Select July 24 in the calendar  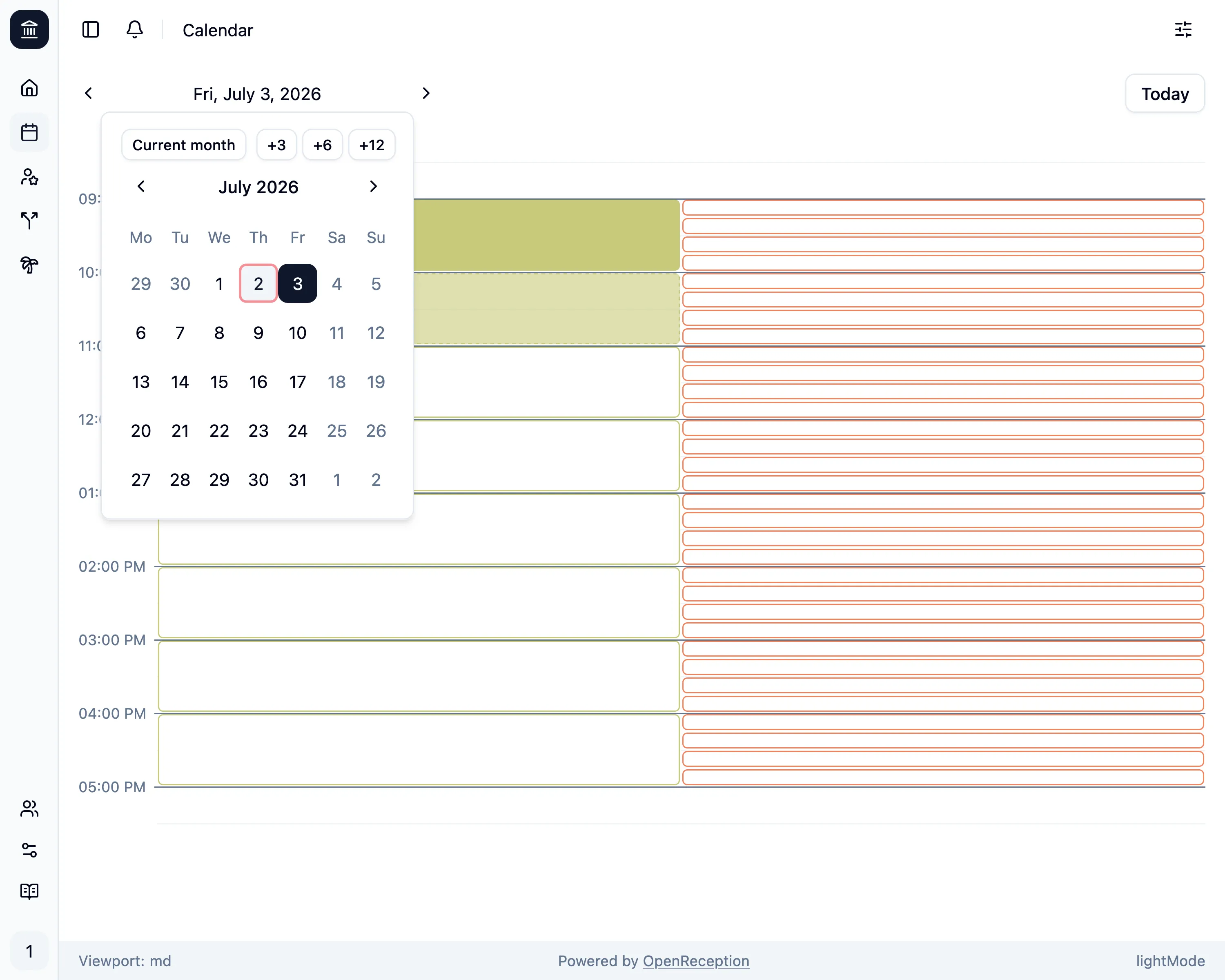coord(298,431)
